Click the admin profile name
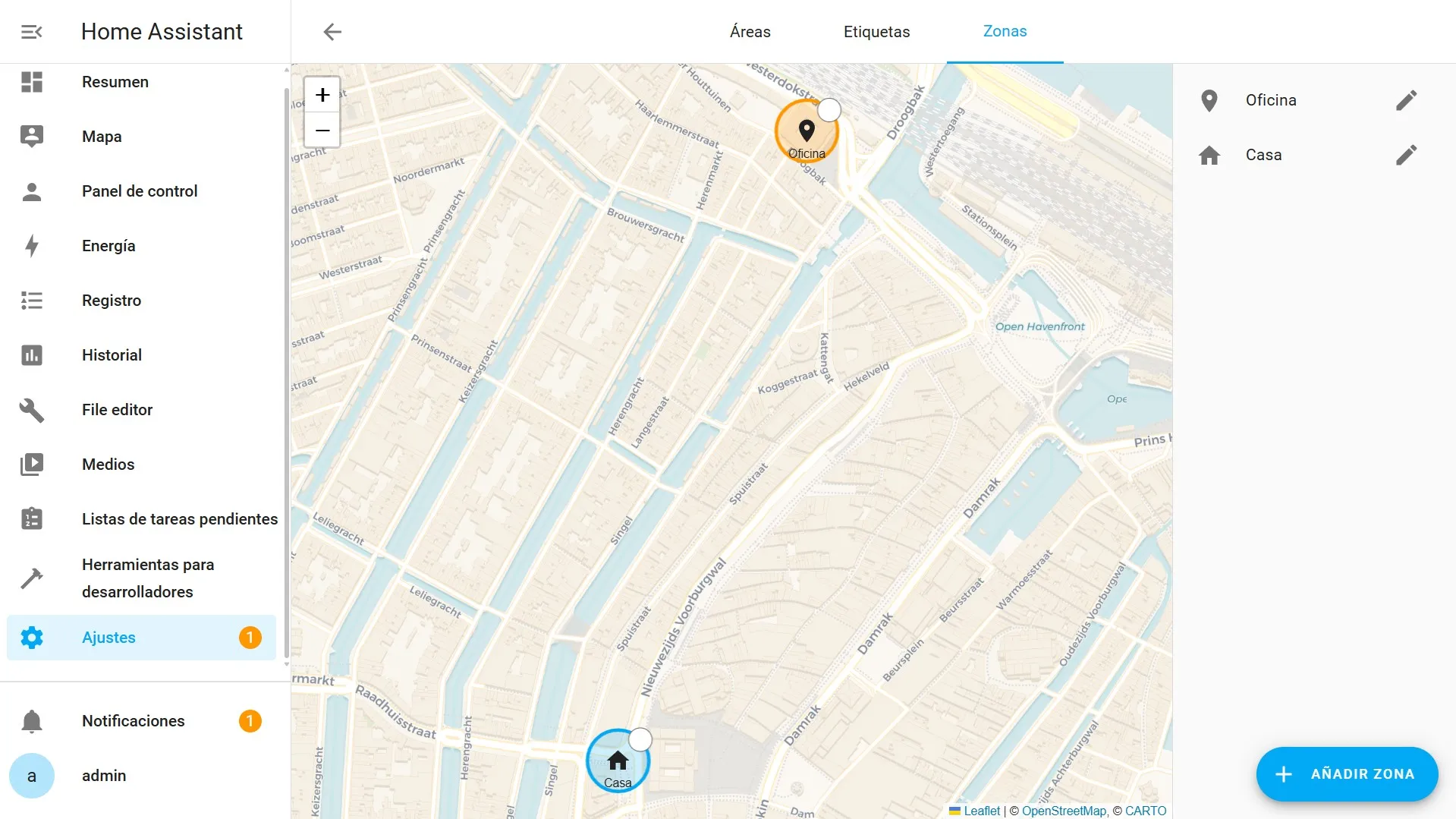The height and width of the screenshot is (819, 1456). click(x=104, y=776)
